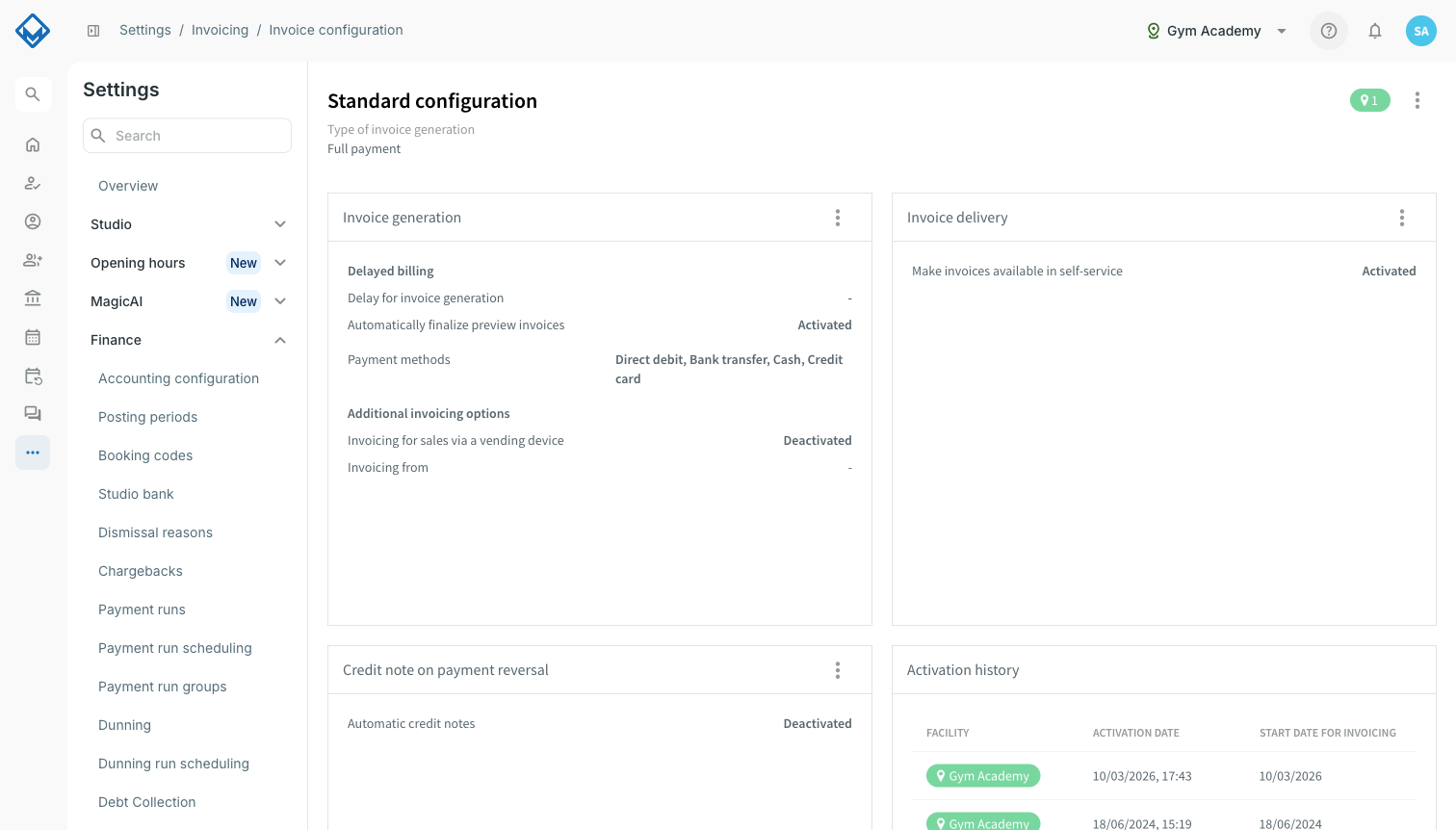
Task: Open the person-with-checkmark icon in left rail
Action: coord(33,183)
